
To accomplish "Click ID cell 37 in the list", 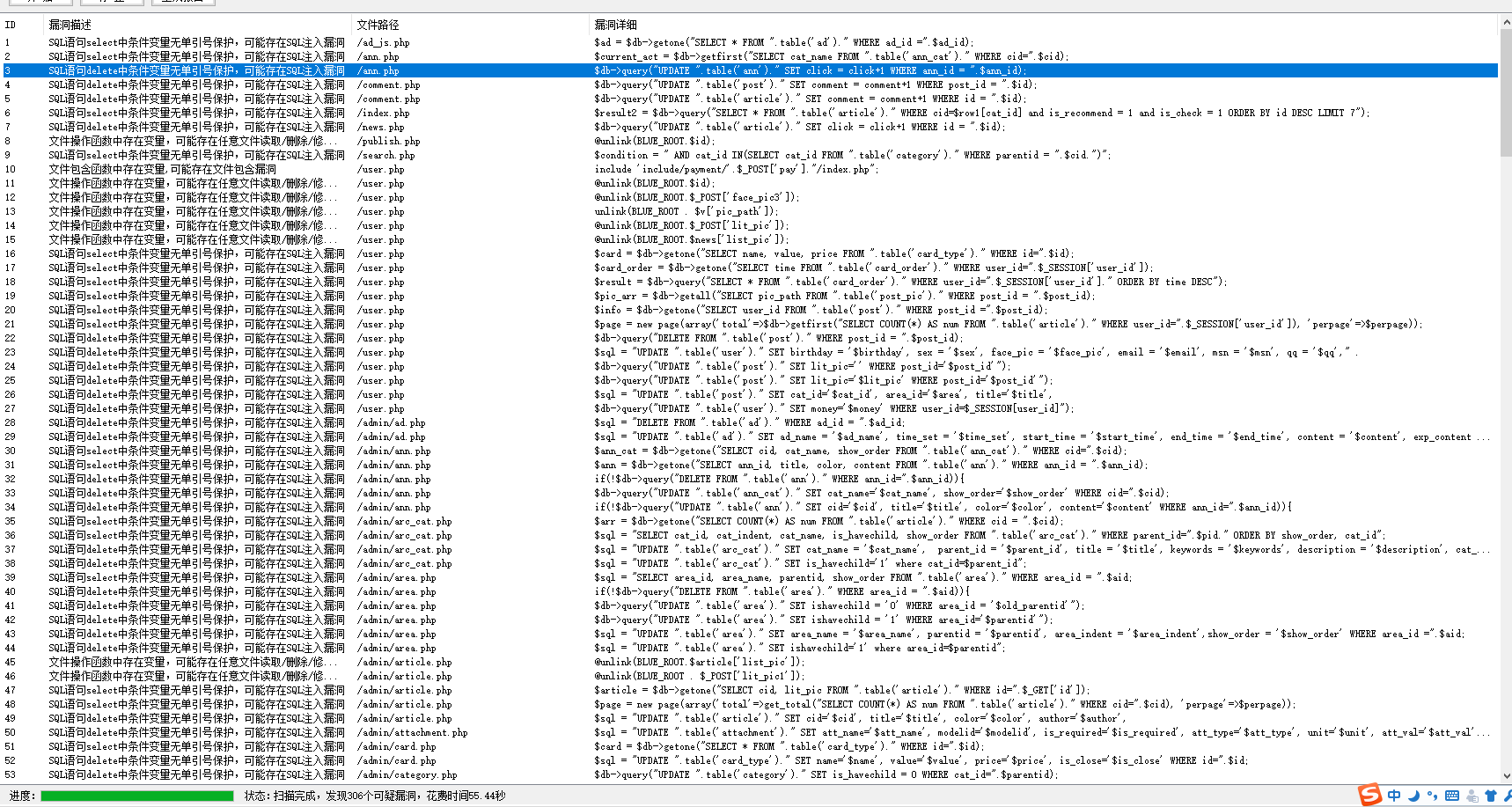I will pos(11,549).
